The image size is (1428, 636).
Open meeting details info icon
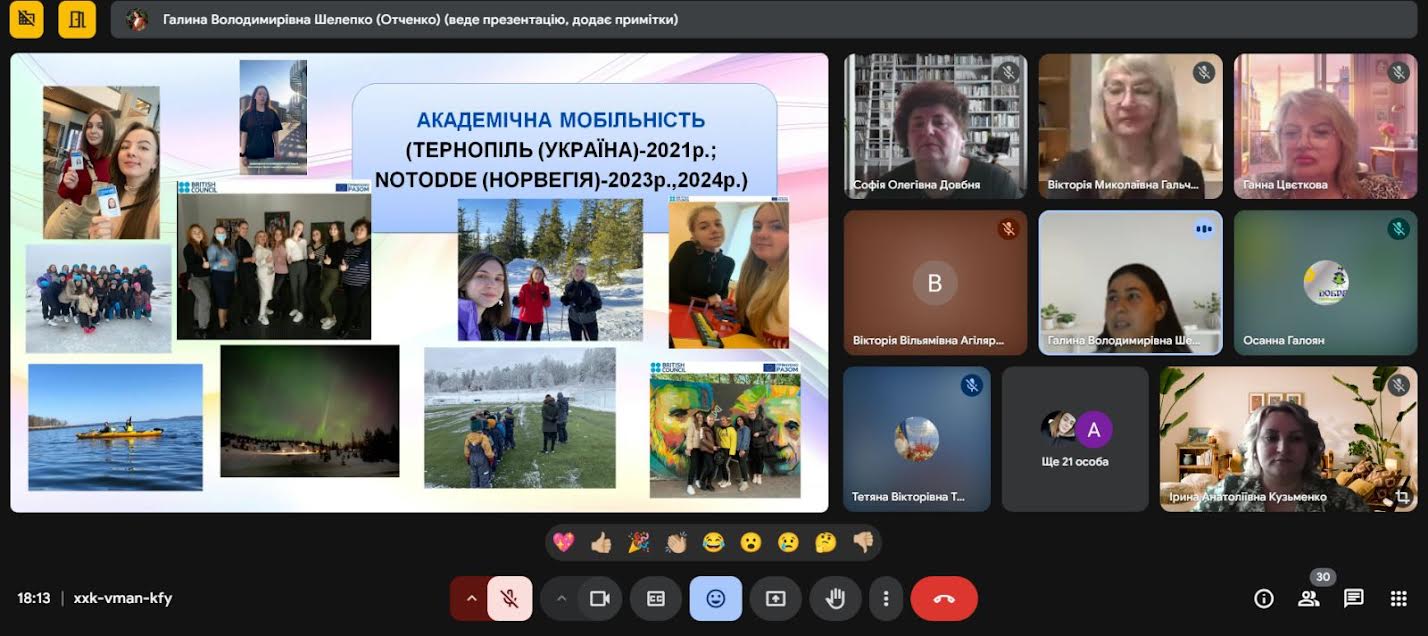(1264, 599)
